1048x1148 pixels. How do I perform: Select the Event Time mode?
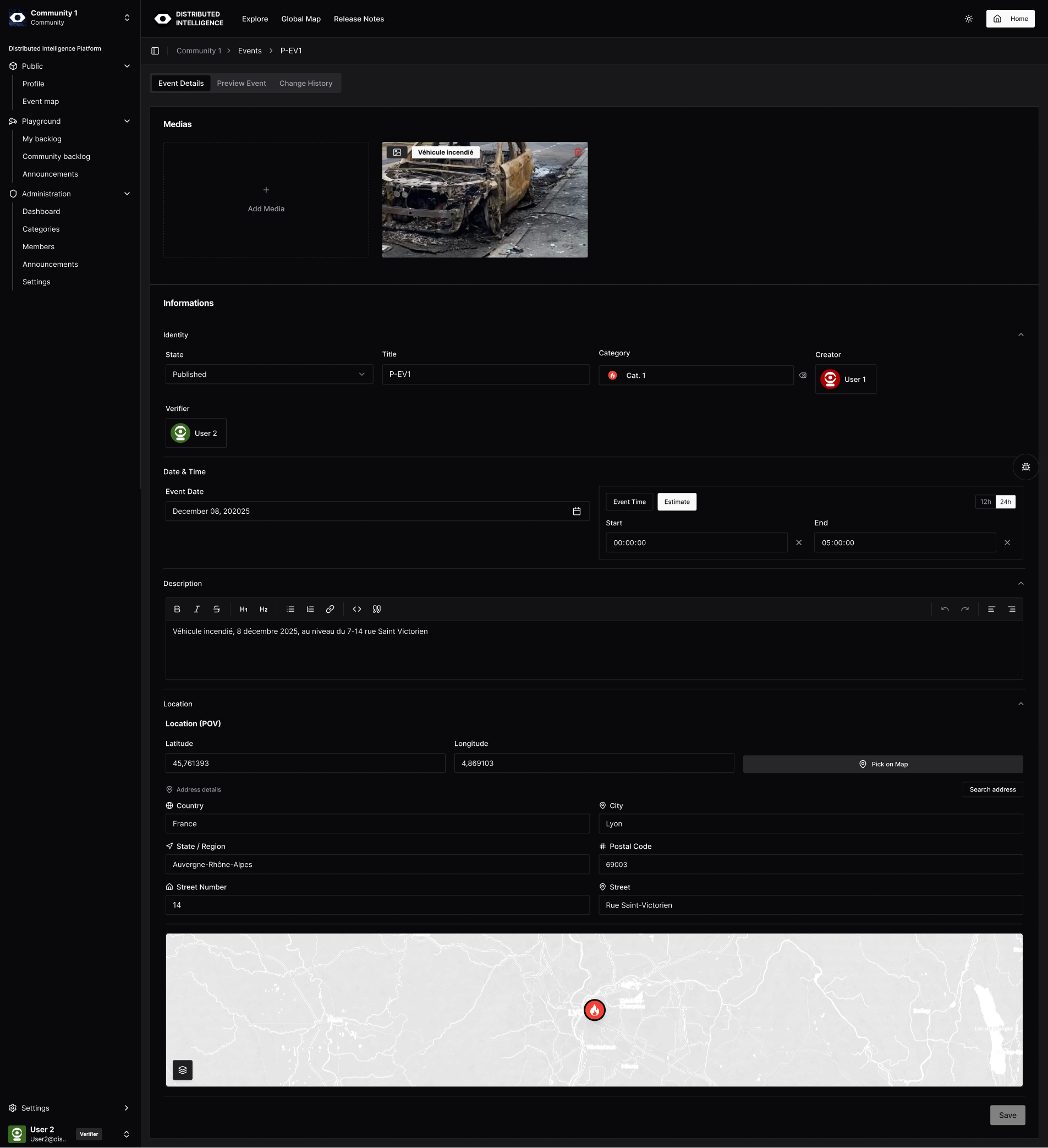click(x=629, y=502)
